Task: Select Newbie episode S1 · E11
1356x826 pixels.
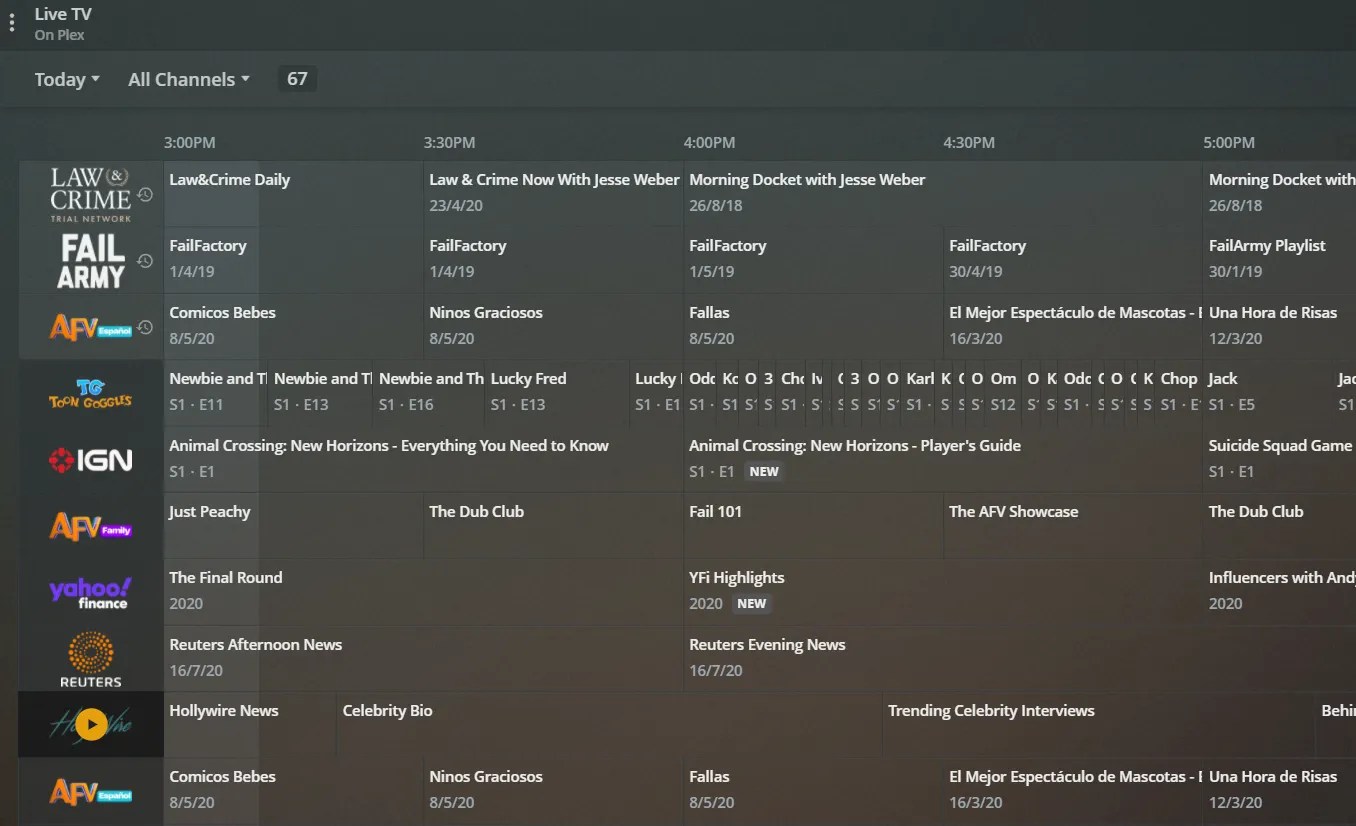Action: coord(216,393)
